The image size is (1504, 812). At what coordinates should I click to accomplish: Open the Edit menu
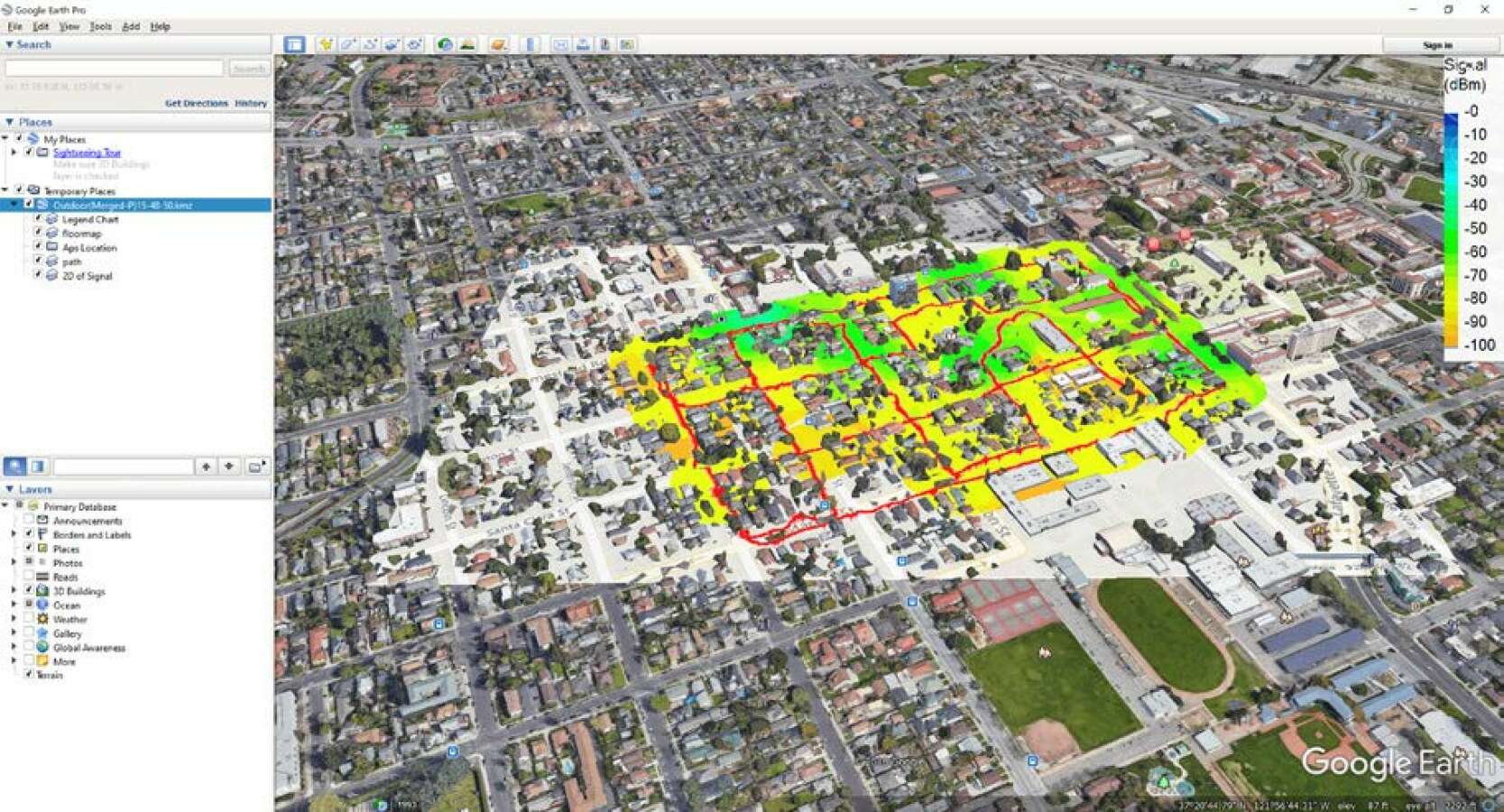point(41,26)
